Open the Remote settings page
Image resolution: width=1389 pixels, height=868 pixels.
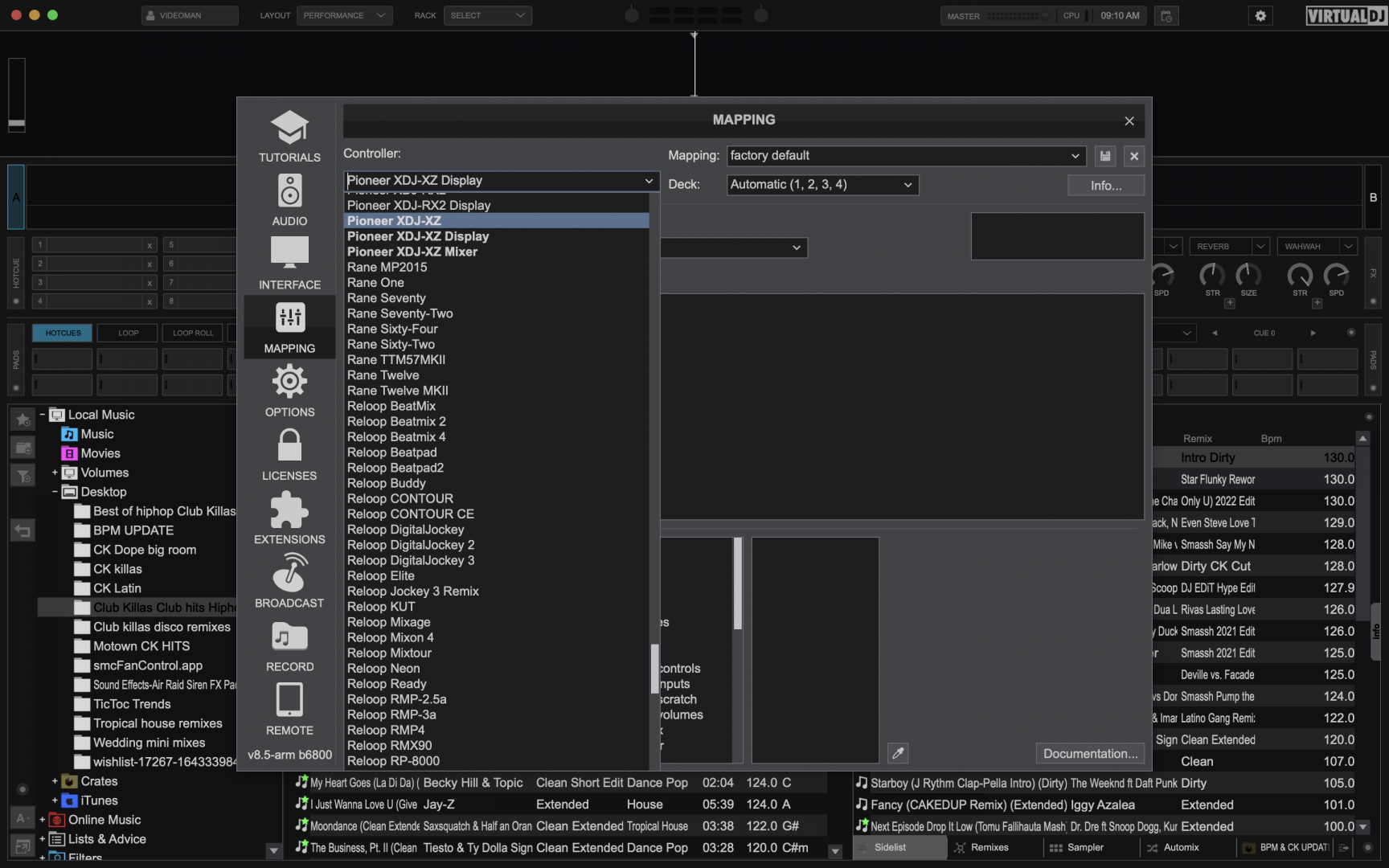pyautogui.click(x=289, y=709)
